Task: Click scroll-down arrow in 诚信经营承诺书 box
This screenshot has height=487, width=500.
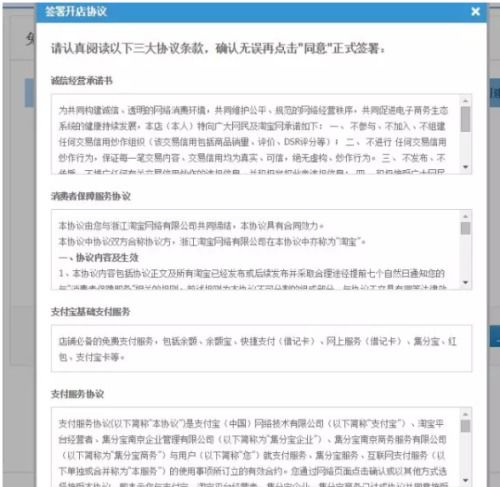Action: tap(466, 167)
